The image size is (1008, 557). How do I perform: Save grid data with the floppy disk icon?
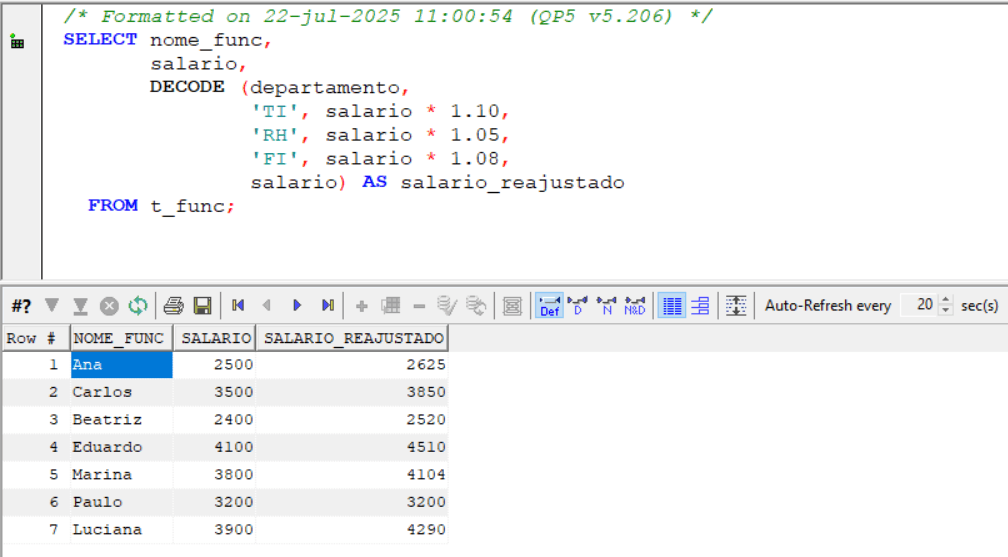[202, 306]
